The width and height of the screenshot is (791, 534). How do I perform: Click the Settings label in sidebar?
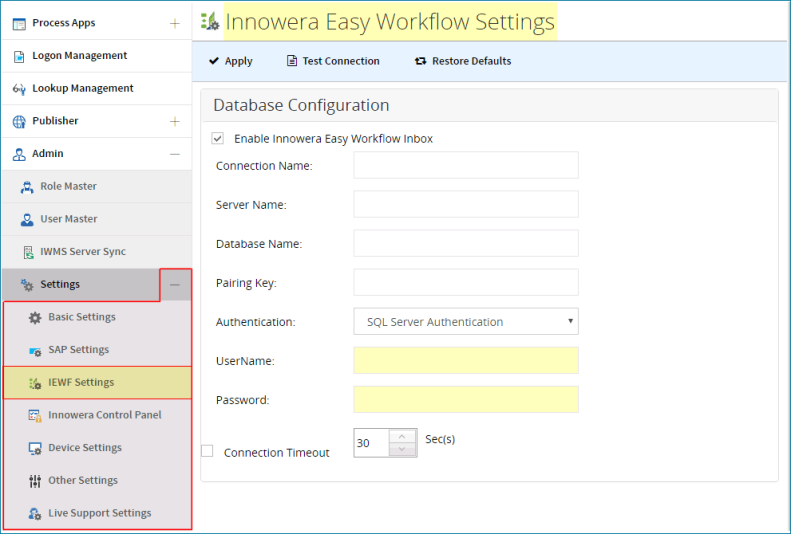pos(60,284)
